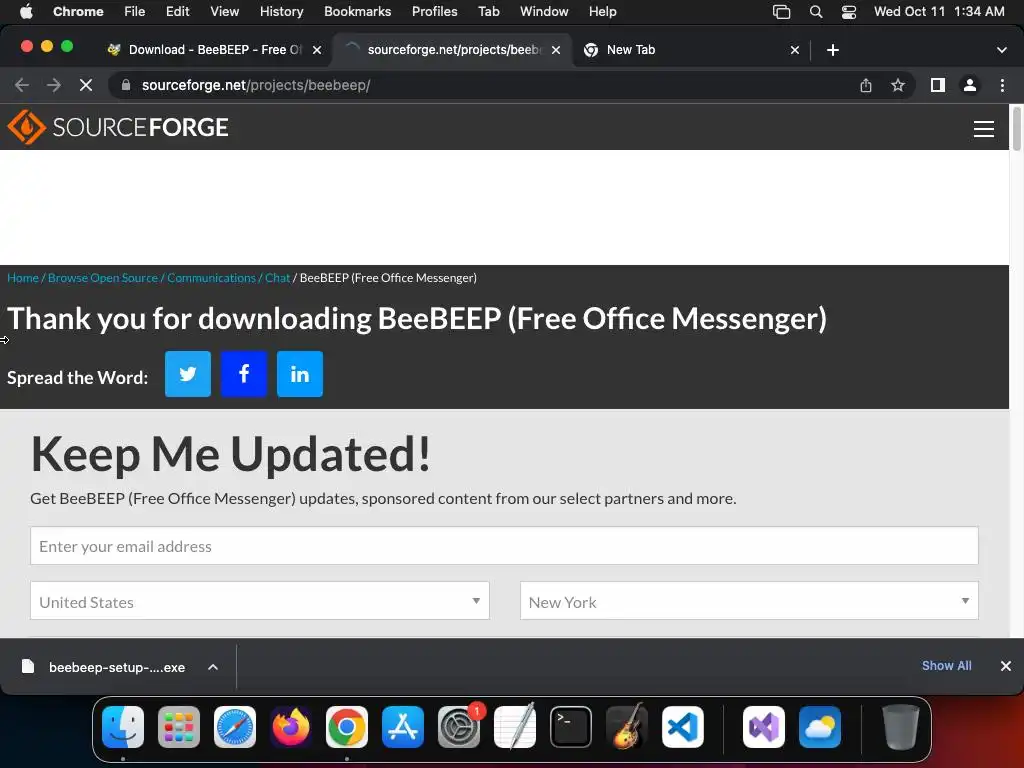Viewport: 1024px width, 768px height.
Task: Click the date and time in menu bar
Action: coord(939,12)
